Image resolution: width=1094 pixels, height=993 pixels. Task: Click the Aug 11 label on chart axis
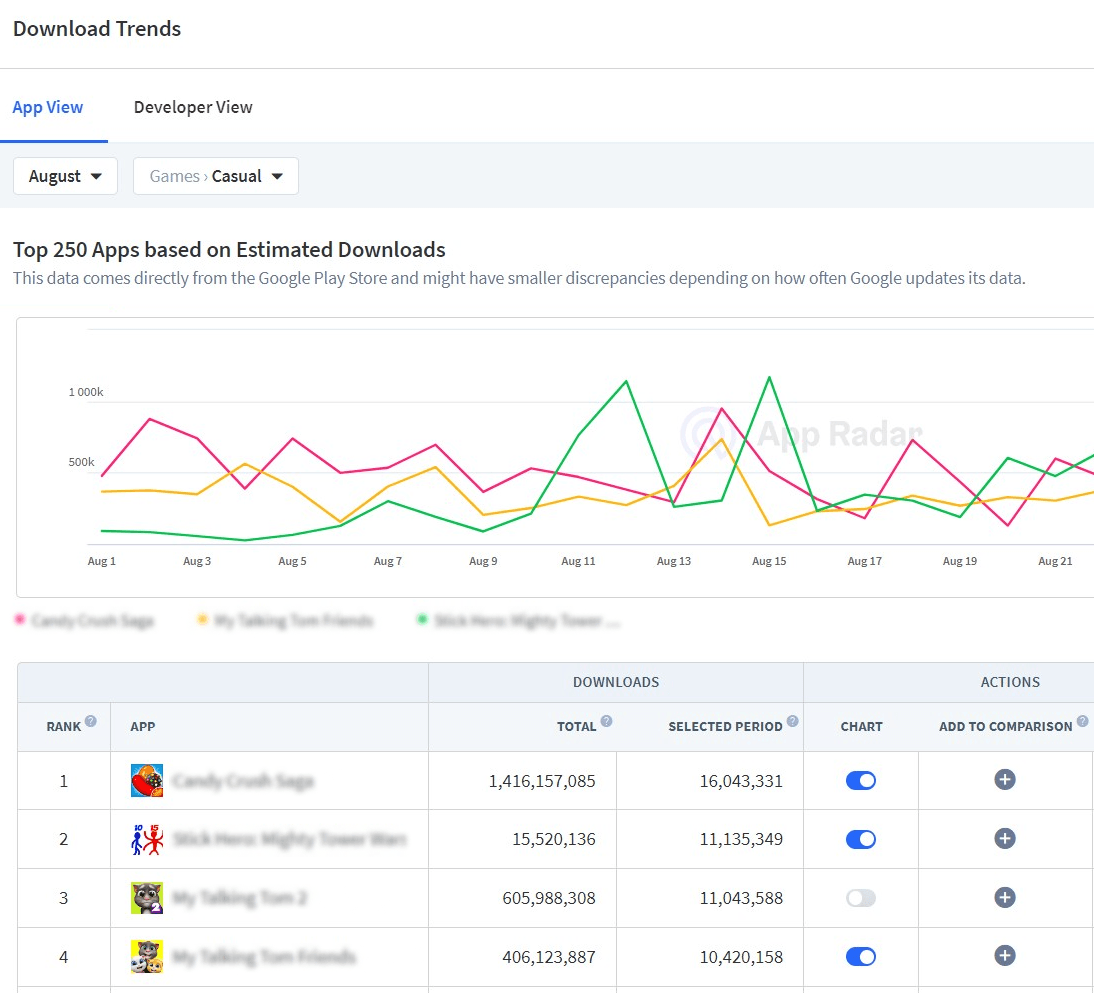(578, 561)
